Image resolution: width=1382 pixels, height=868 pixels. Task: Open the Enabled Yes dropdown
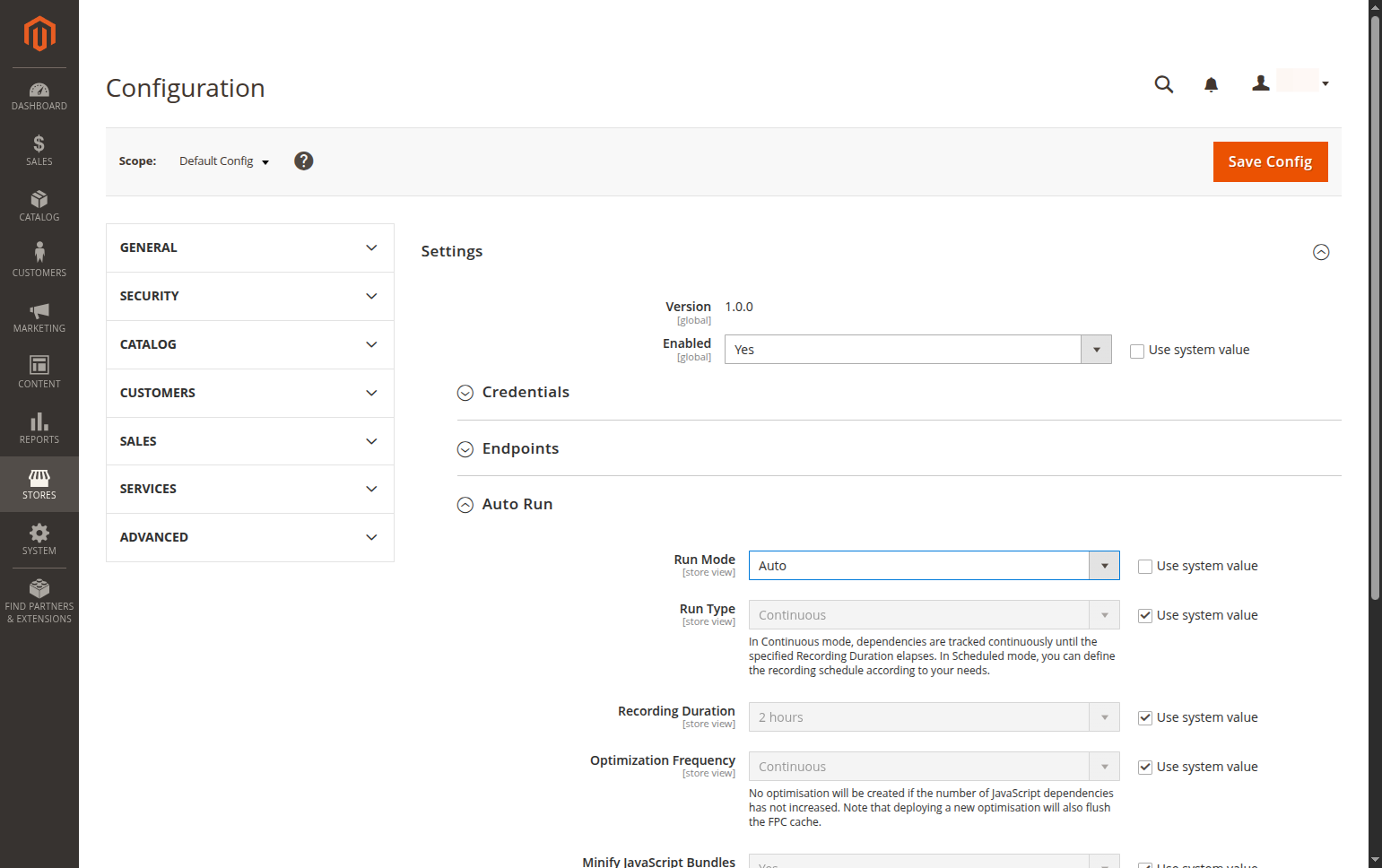(918, 350)
